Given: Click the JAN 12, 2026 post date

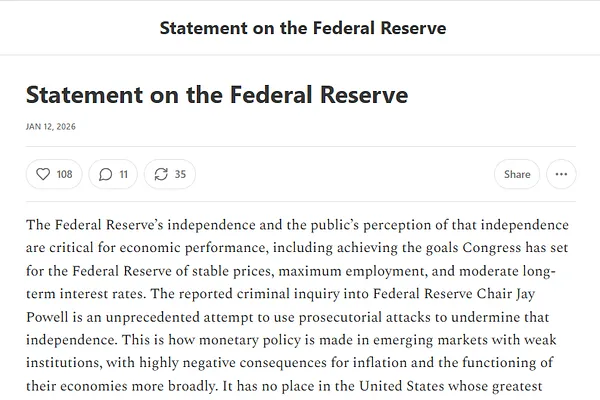Looking at the screenshot, I should click(x=50, y=127).
